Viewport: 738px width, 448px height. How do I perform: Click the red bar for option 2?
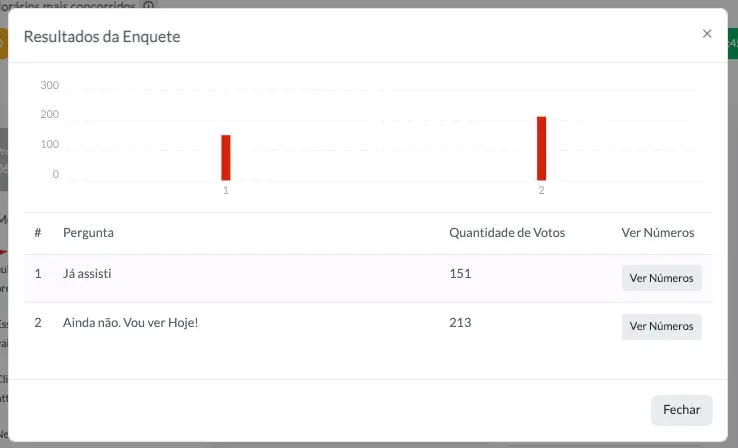[541, 148]
